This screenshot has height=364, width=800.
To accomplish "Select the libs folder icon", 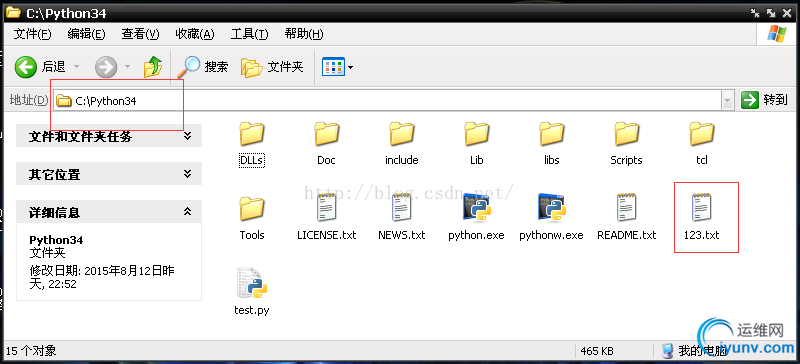I will pyautogui.click(x=552, y=134).
